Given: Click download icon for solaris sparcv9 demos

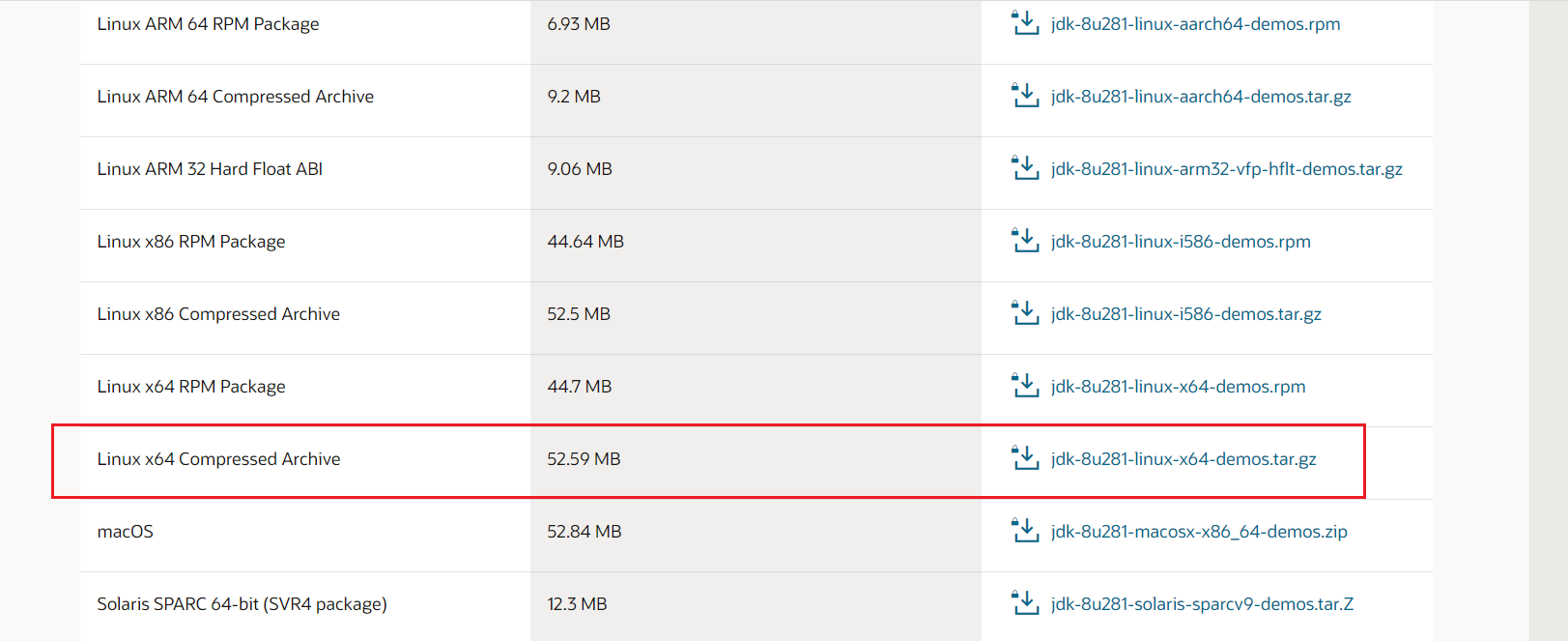Looking at the screenshot, I should (x=1024, y=603).
